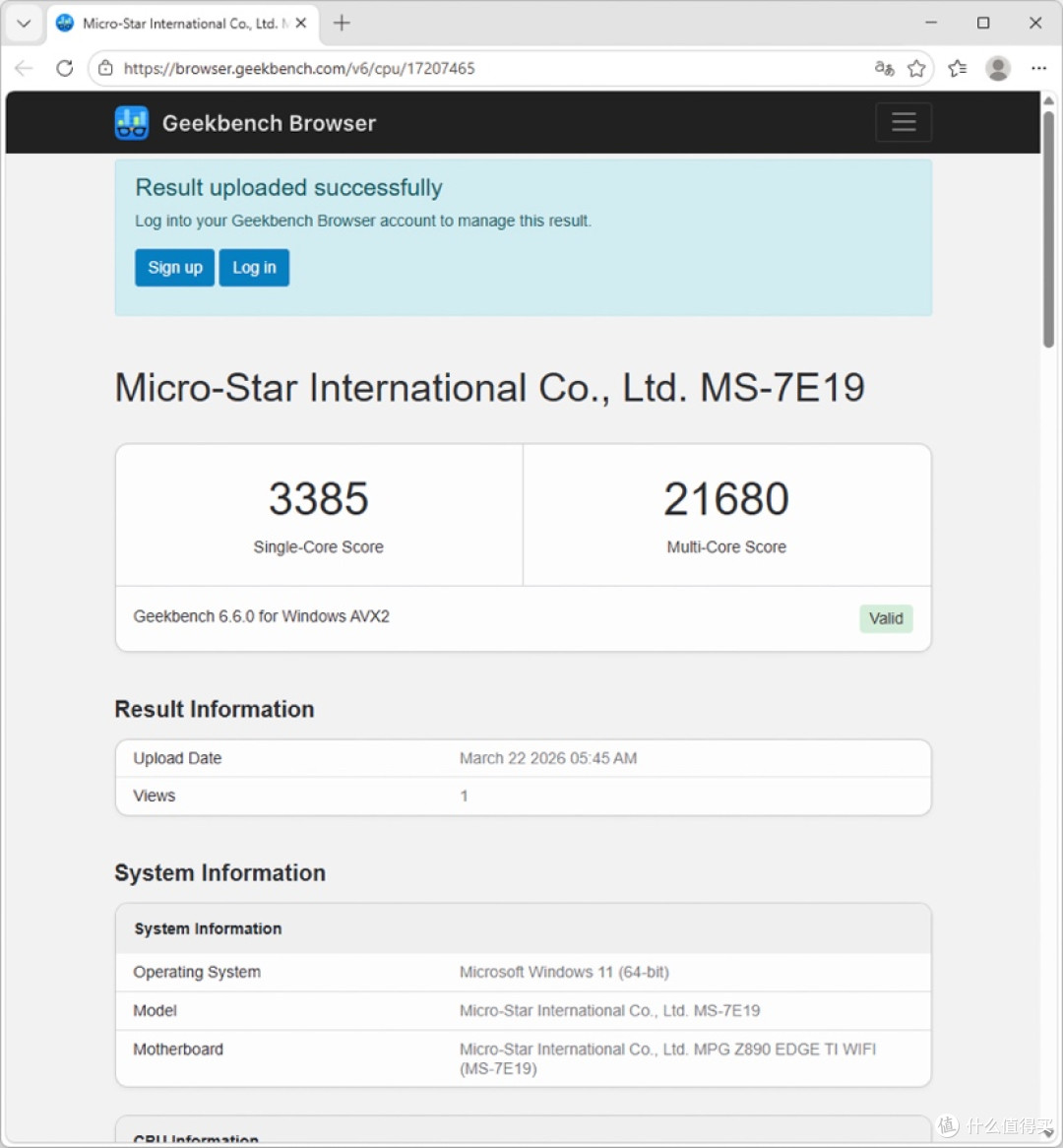Click the Operating System label
The image size is (1063, 1148).
coord(197,973)
